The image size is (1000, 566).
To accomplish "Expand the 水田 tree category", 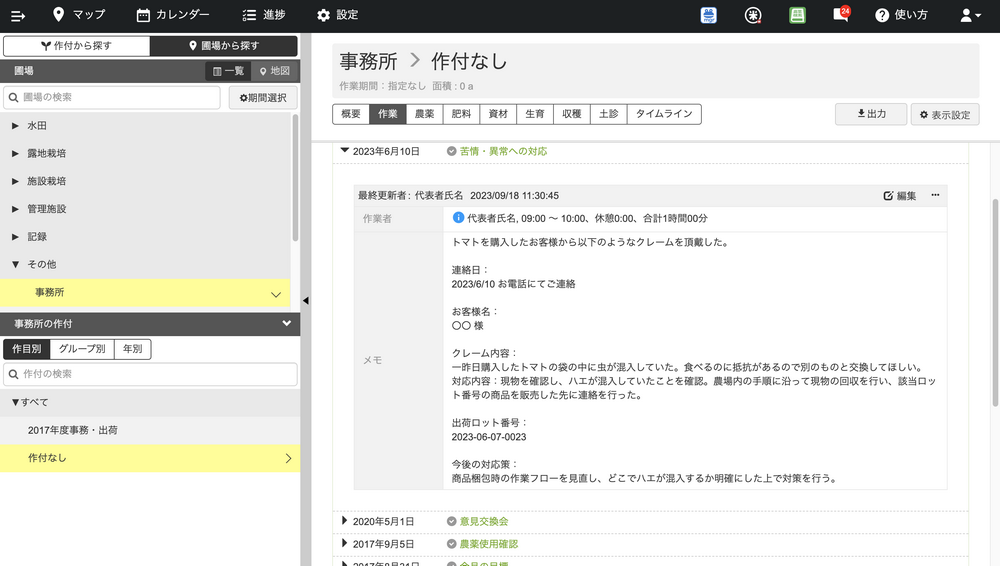I will pos(15,126).
